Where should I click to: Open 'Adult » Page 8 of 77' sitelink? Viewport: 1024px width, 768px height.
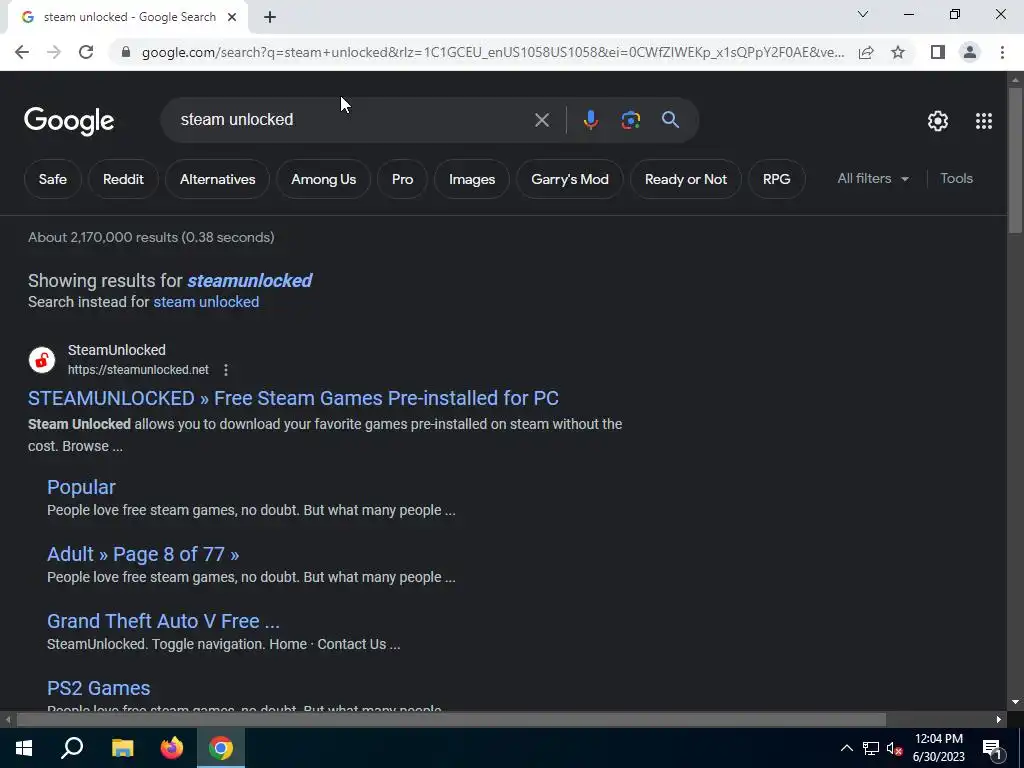point(143,554)
